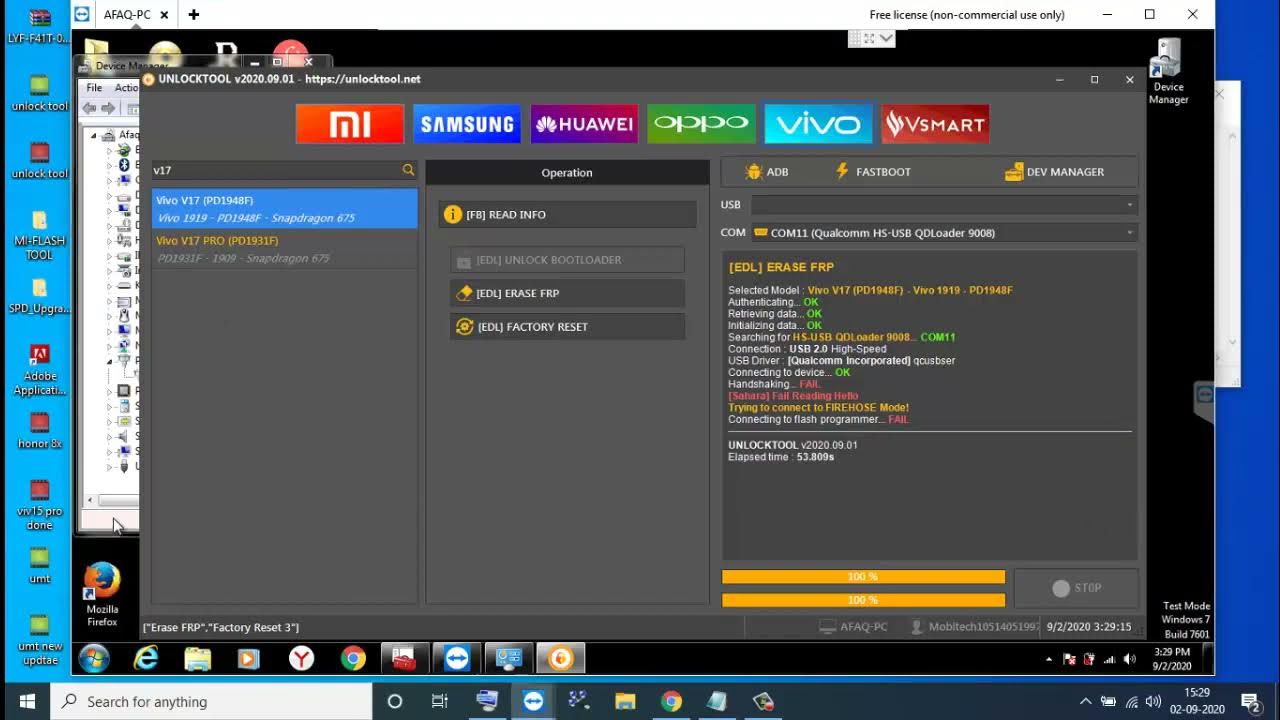Open viv15 pro done desktop icon
Screen dimensions: 1280x720
coord(40,504)
